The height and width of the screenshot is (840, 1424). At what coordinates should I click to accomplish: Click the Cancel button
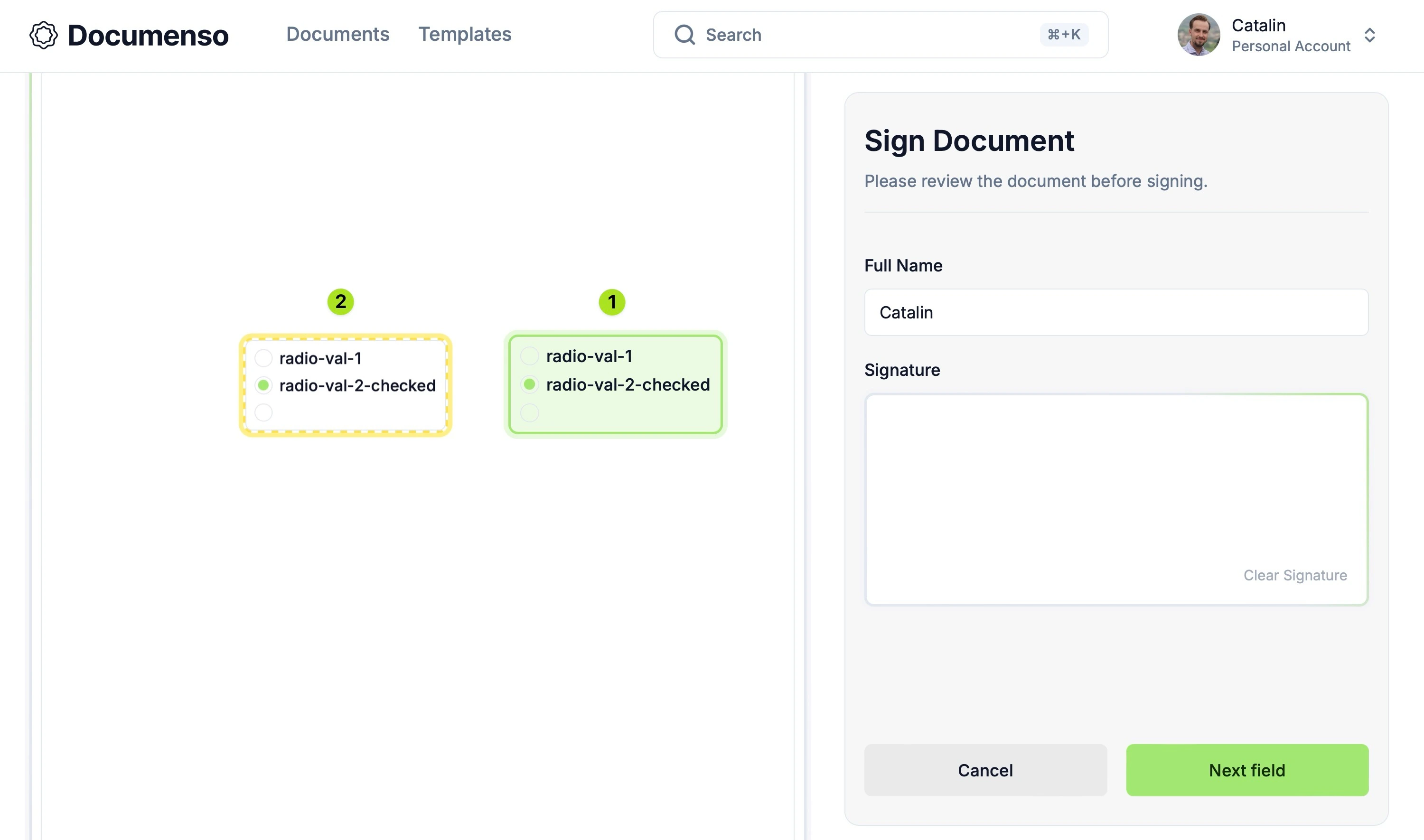[985, 770]
